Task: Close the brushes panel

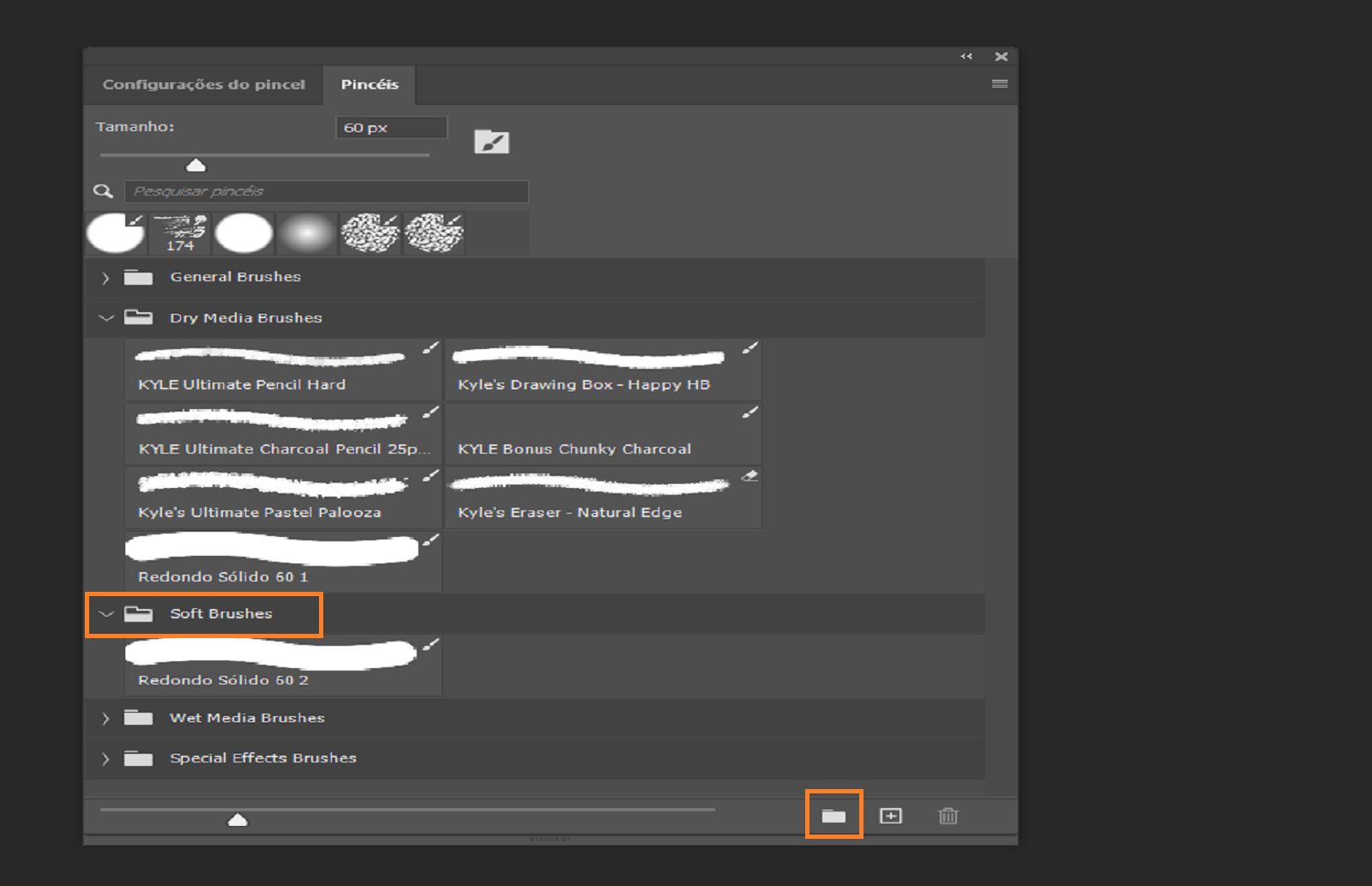Action: (1001, 57)
